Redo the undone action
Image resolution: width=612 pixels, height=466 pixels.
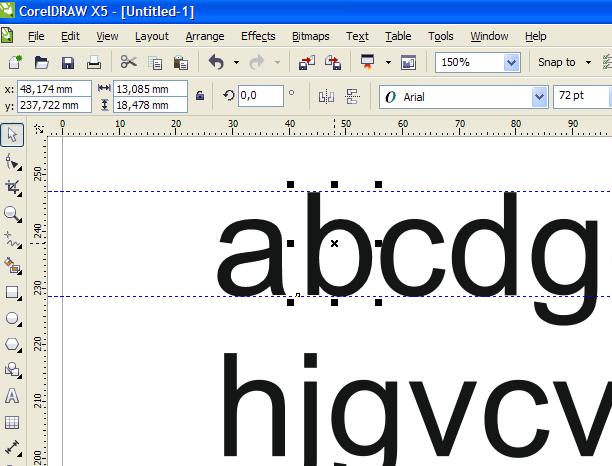257,62
